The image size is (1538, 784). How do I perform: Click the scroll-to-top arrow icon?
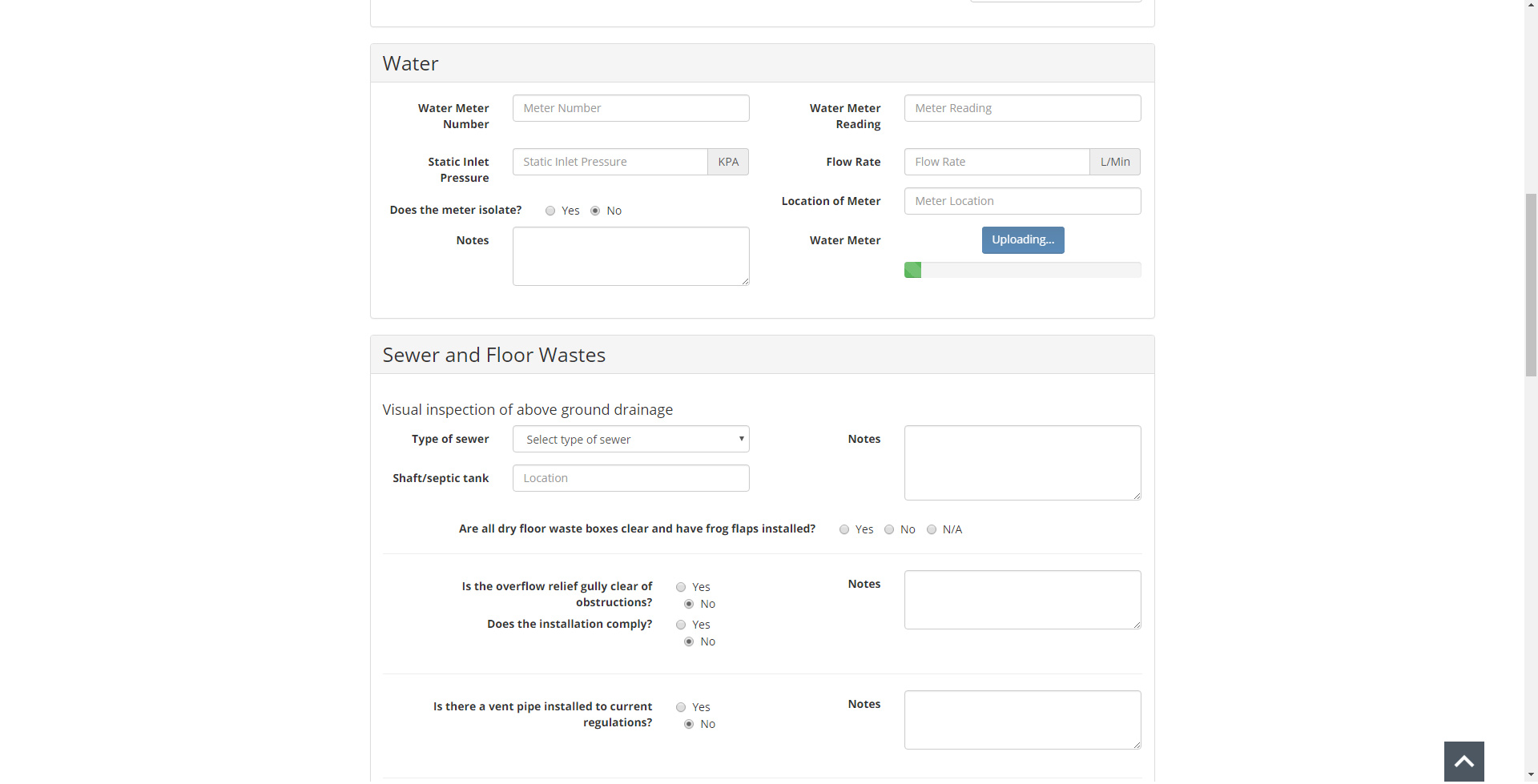click(1464, 762)
